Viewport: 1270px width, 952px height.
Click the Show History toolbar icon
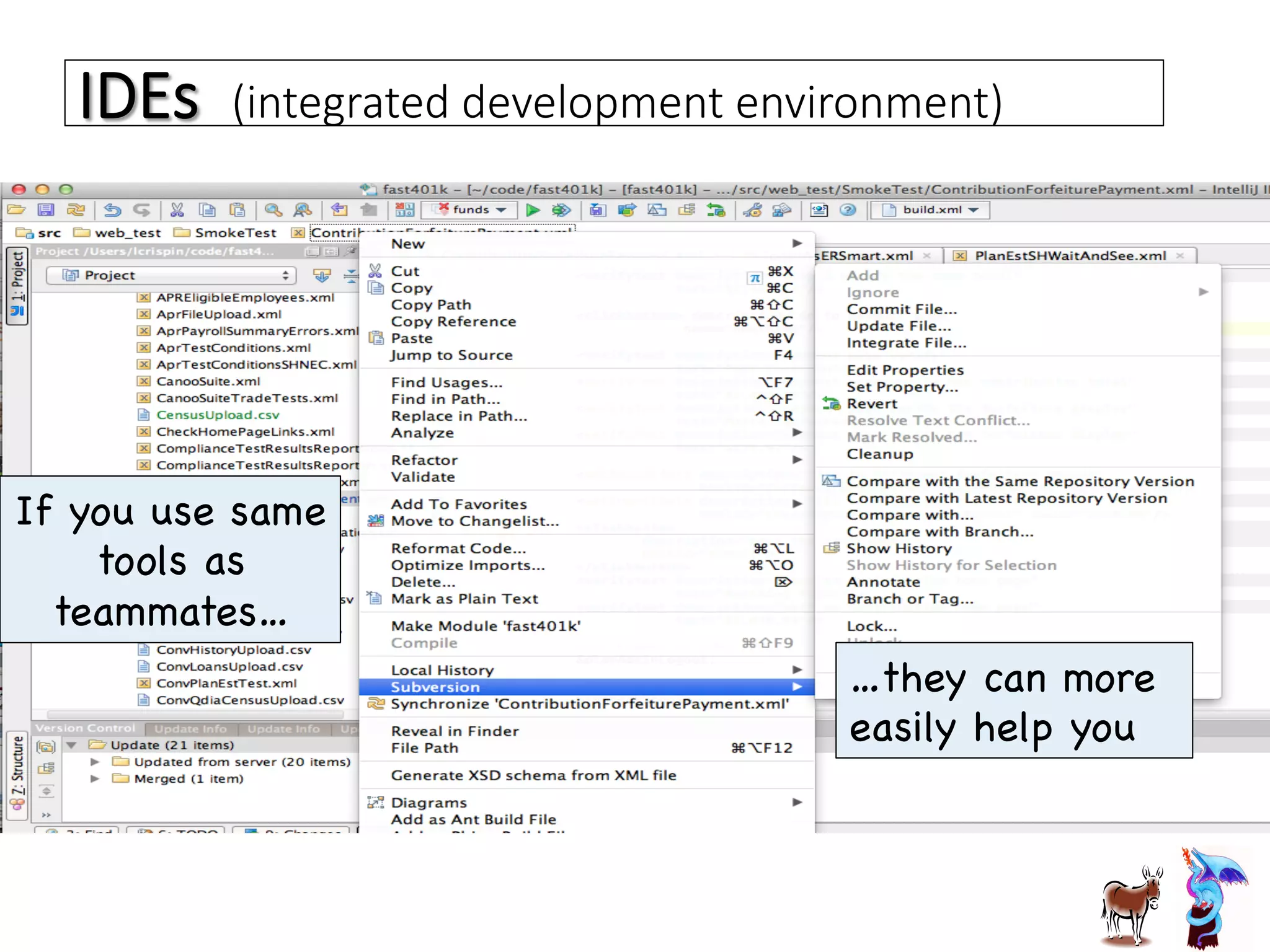pos(686,210)
